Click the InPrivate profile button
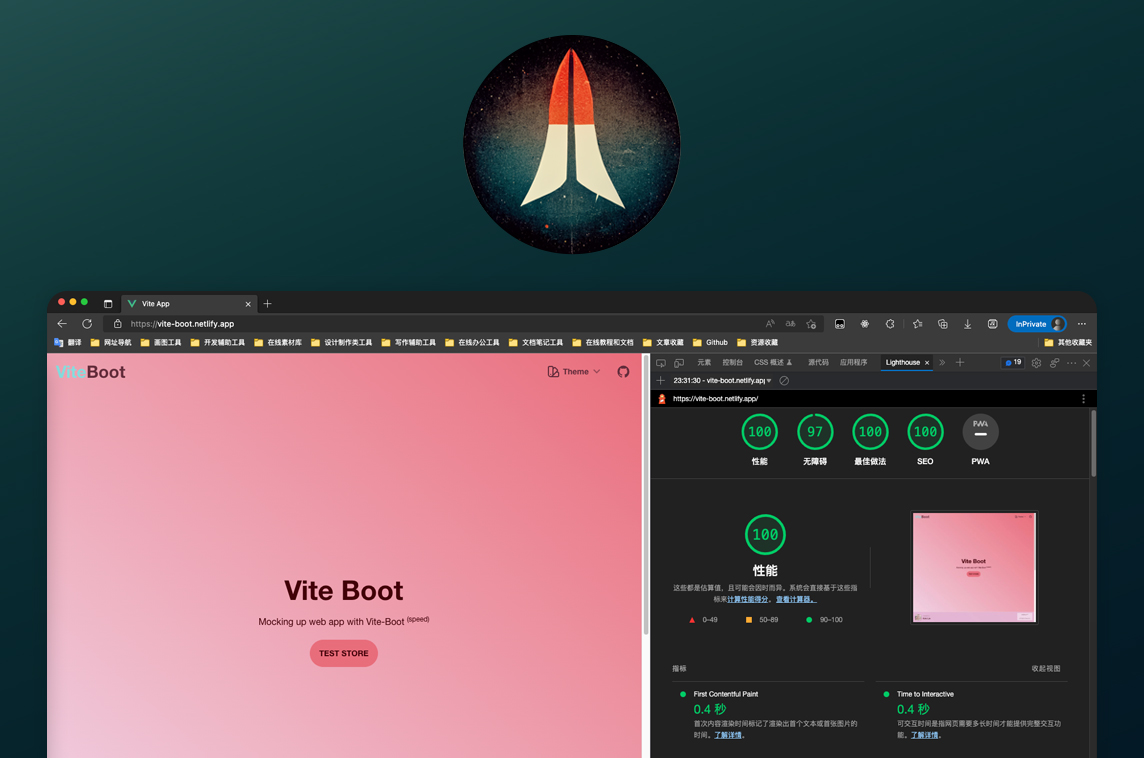This screenshot has width=1144, height=758. point(1037,324)
